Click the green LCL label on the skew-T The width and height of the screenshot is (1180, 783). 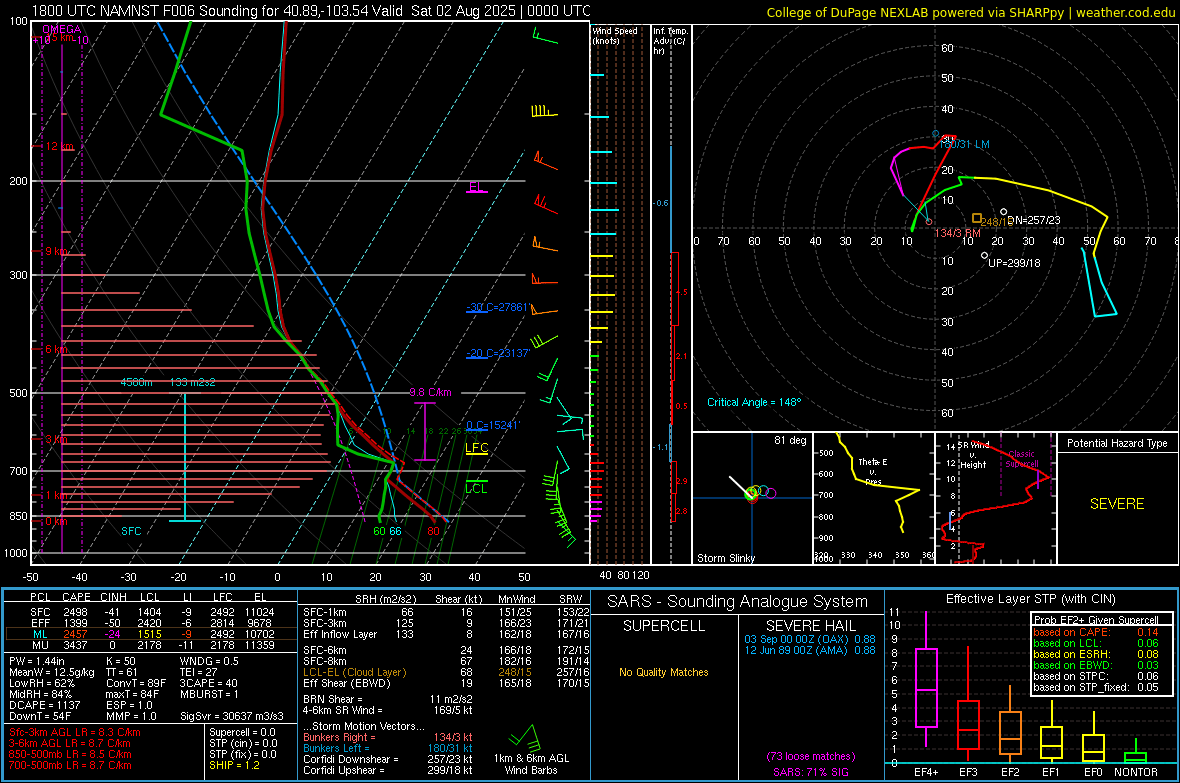coord(476,488)
